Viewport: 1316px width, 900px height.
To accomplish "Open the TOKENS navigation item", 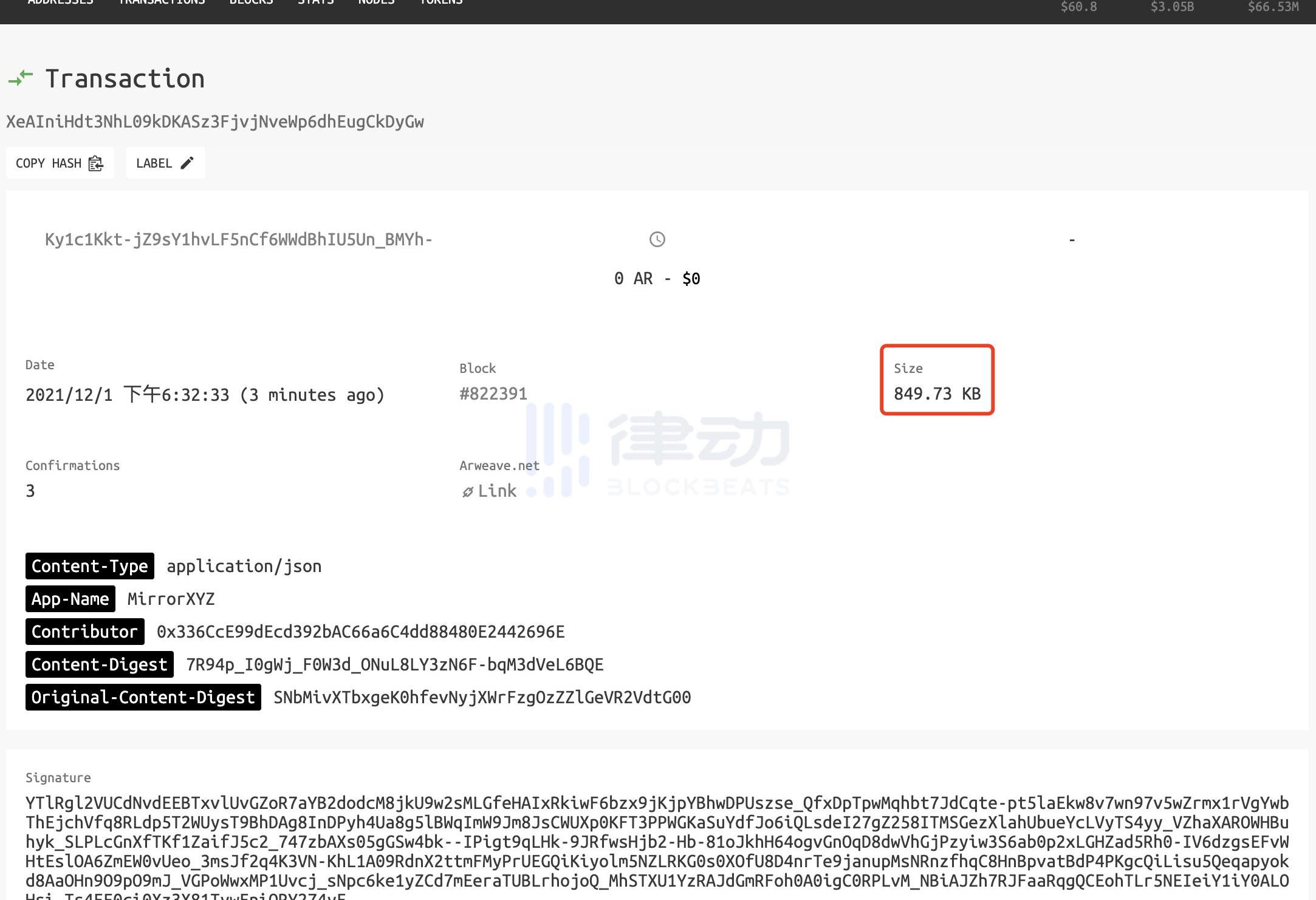I will click(441, 2).
